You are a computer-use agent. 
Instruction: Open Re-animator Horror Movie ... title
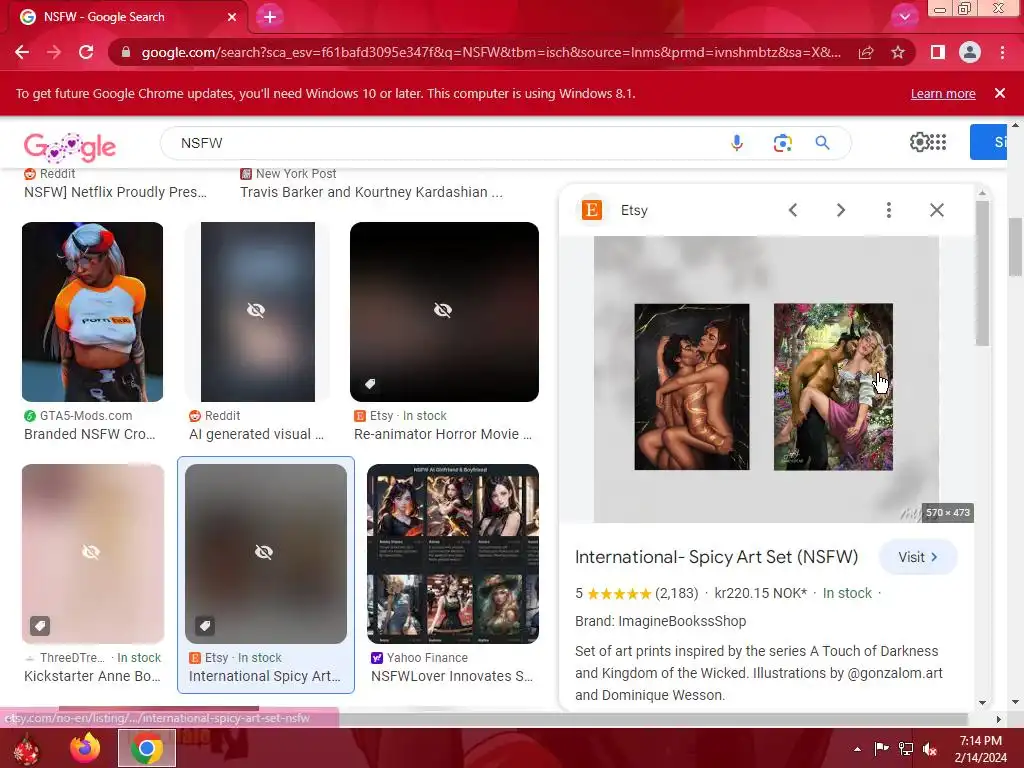[443, 434]
